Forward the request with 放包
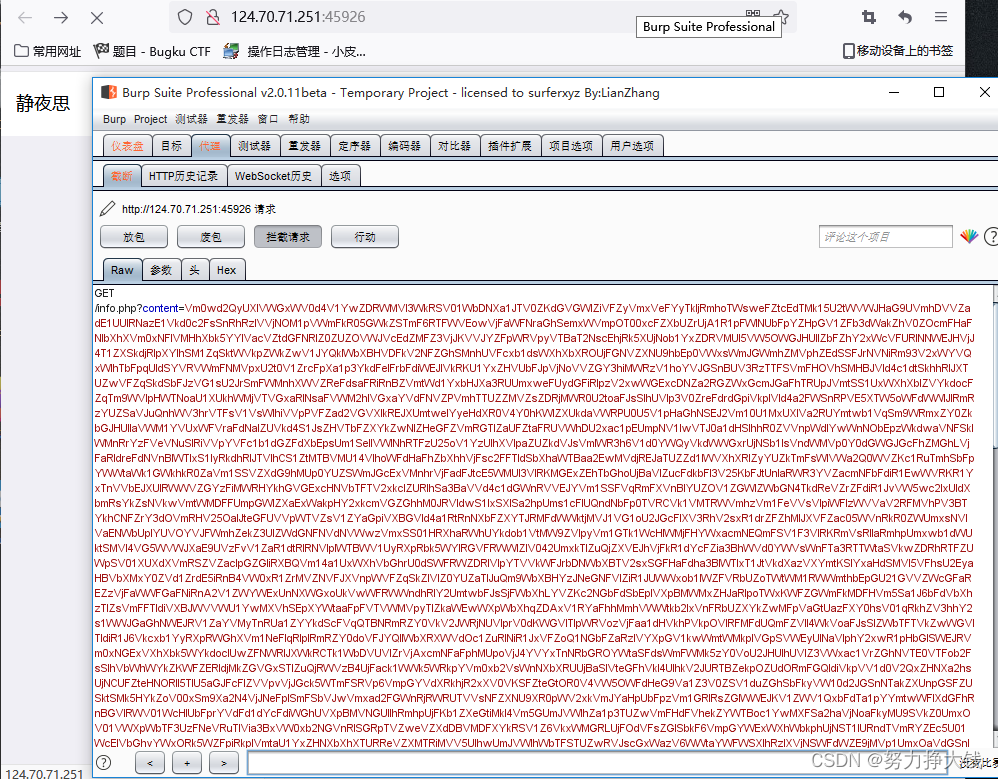 point(134,237)
